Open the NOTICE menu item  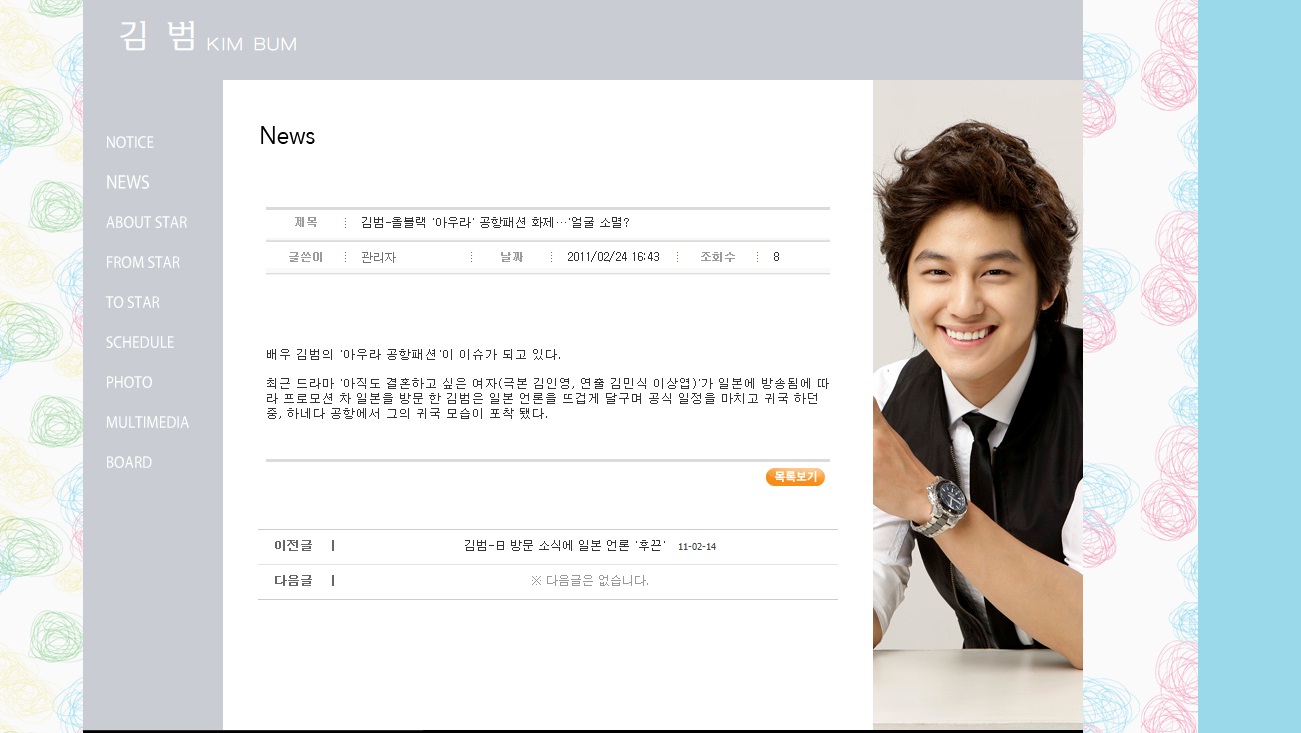pyautogui.click(x=130, y=143)
